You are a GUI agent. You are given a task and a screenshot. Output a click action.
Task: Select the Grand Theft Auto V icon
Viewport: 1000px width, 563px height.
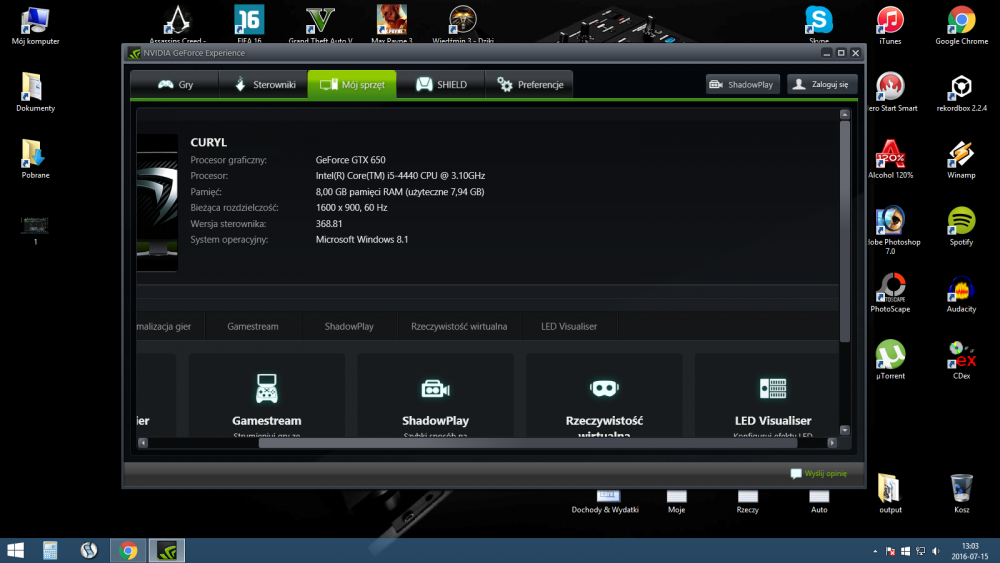coord(320,24)
